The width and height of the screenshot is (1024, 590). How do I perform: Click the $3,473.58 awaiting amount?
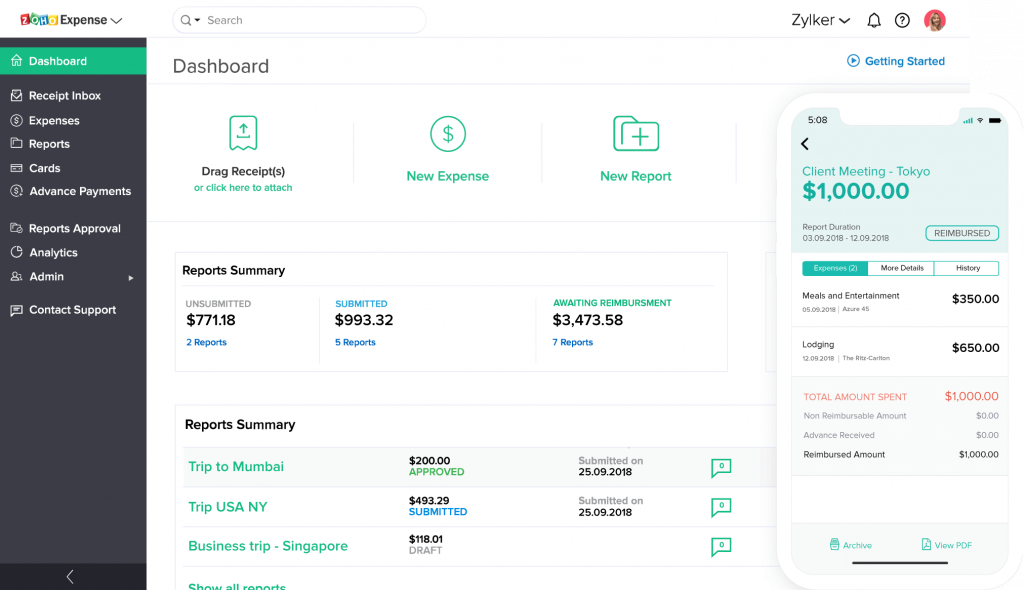[x=588, y=320]
